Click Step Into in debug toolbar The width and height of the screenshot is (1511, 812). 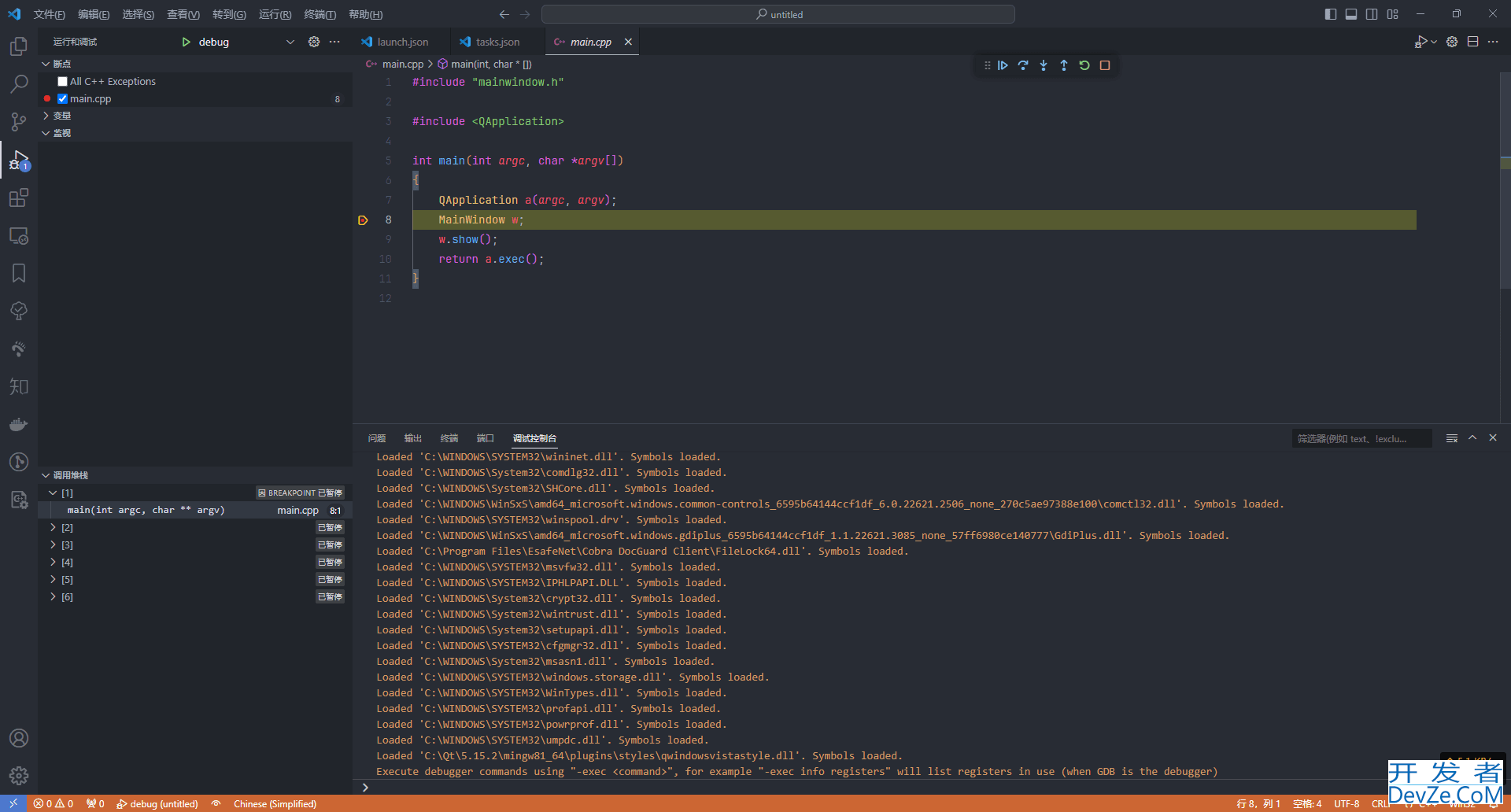(1044, 65)
